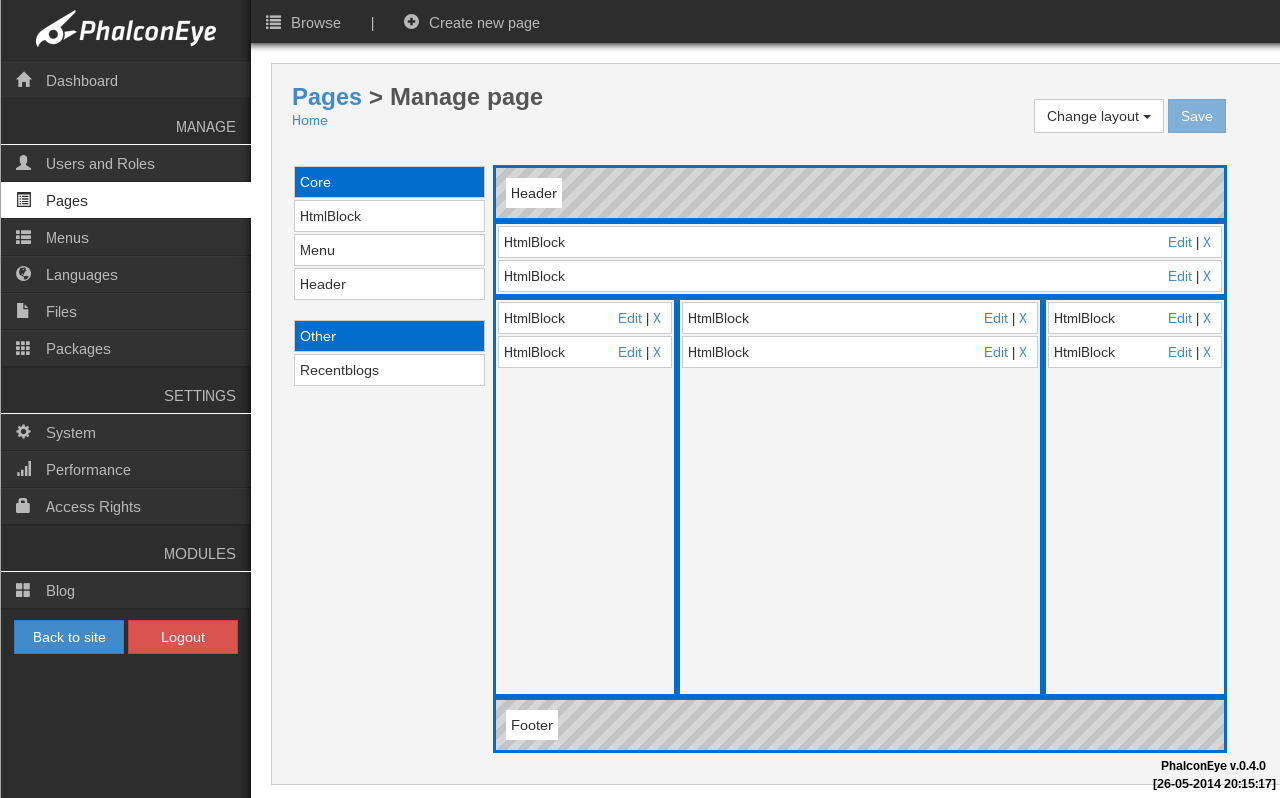Click the Languages globe icon
1280x798 pixels.
[x=24, y=274]
